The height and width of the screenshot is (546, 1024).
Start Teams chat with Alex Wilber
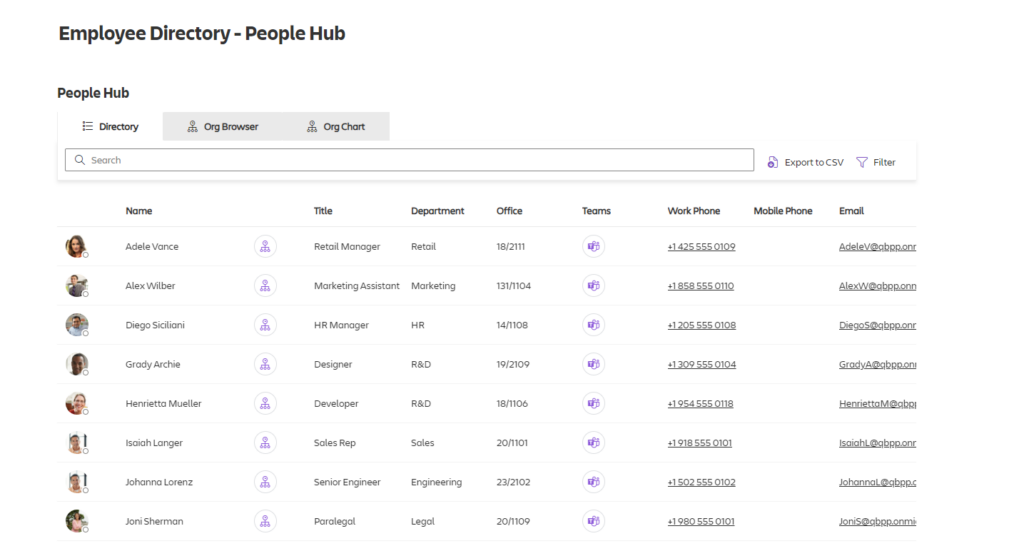click(594, 285)
